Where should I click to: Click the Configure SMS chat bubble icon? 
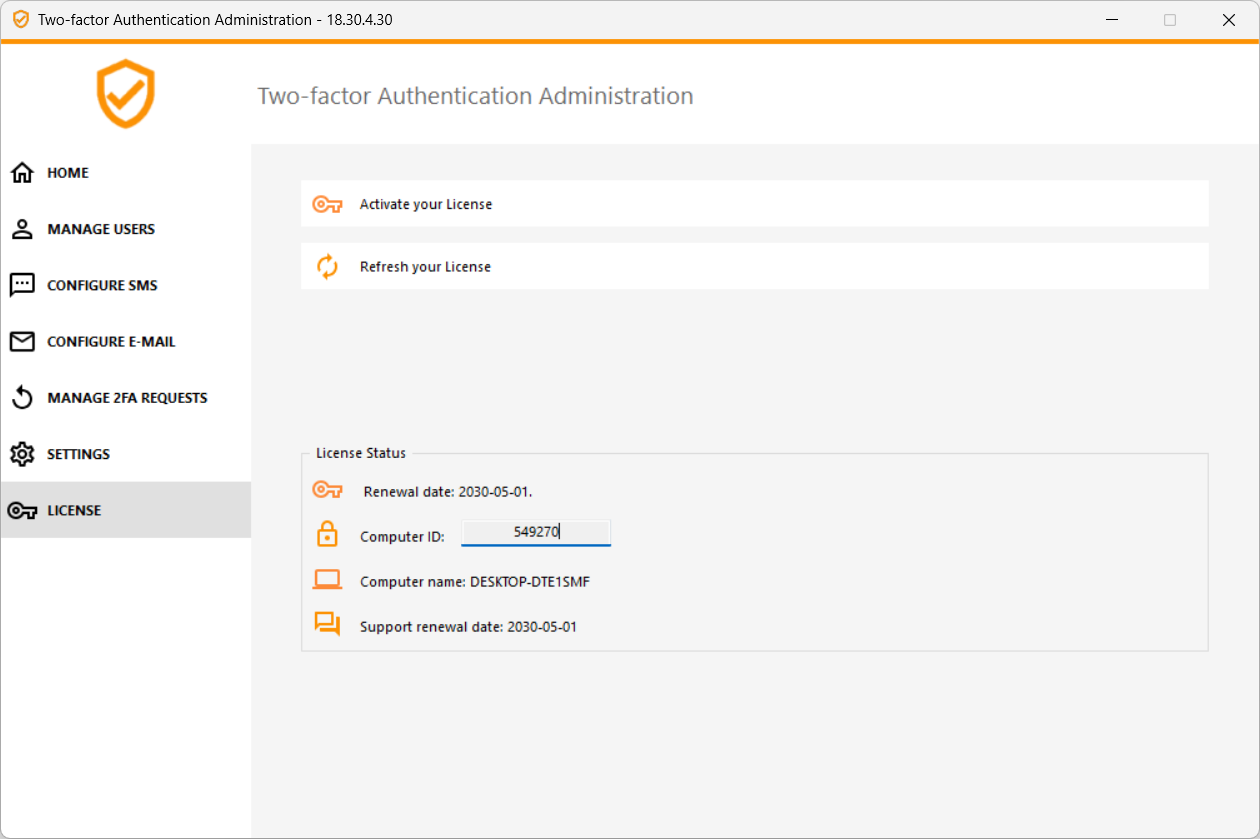pos(22,285)
